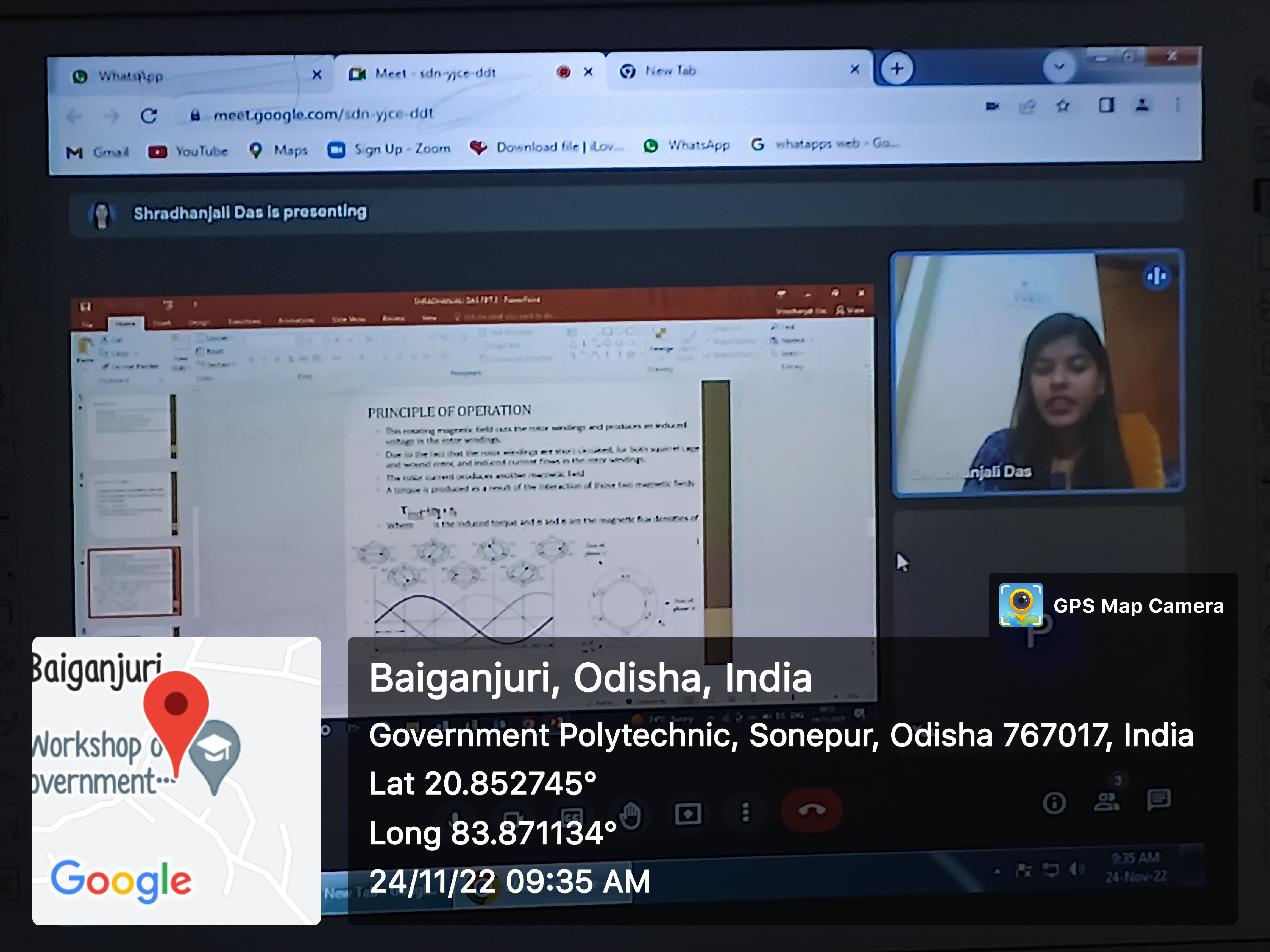Viewport: 1270px width, 952px height.
Task: Raise hand in the Meet call
Action: point(631,815)
